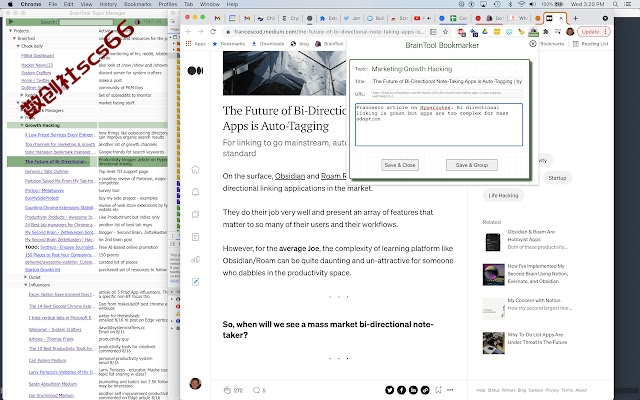This screenshot has width=640, height=400.
Task: Click Save & Group button
Action: 472,165
